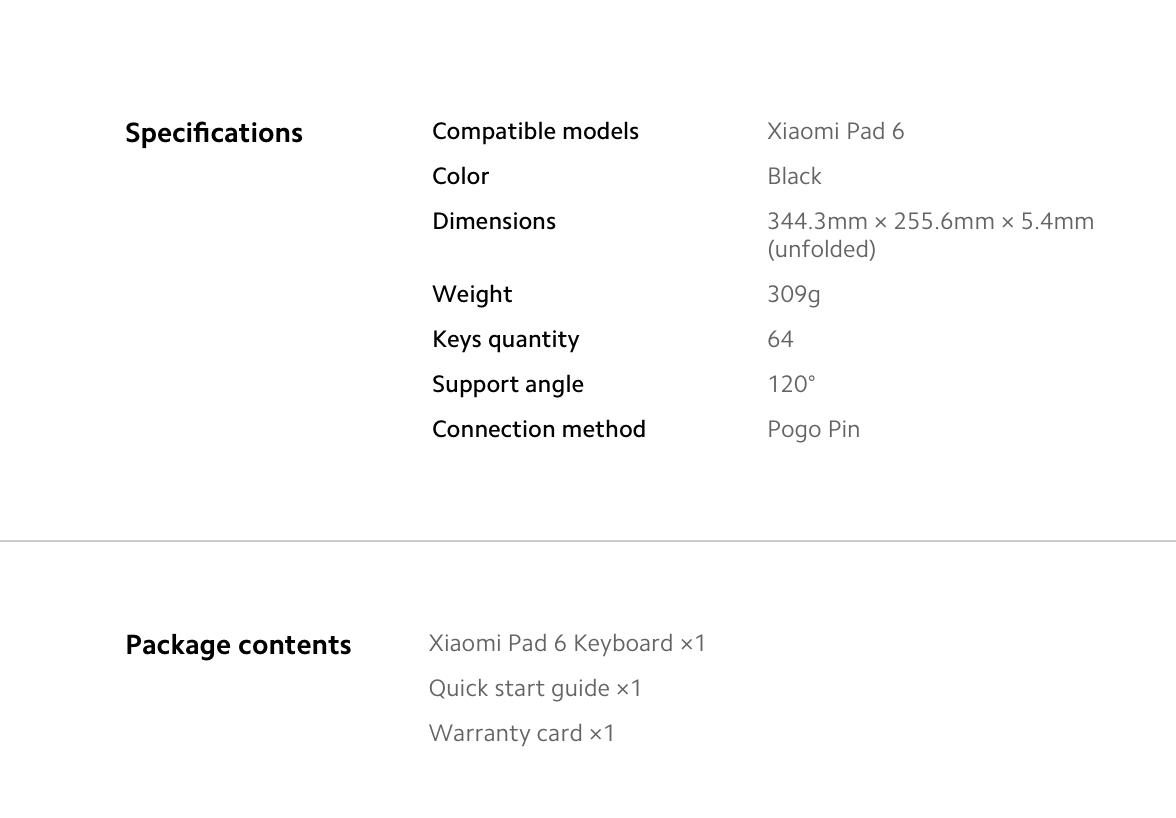The width and height of the screenshot is (1176, 818).
Task: Select the Compatible models label
Action: click(536, 132)
